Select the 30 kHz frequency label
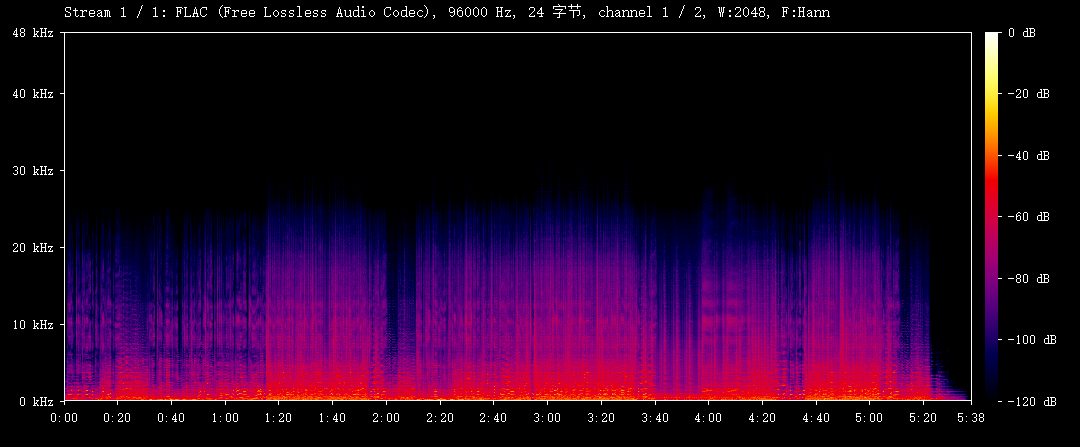 pyautogui.click(x=32, y=171)
